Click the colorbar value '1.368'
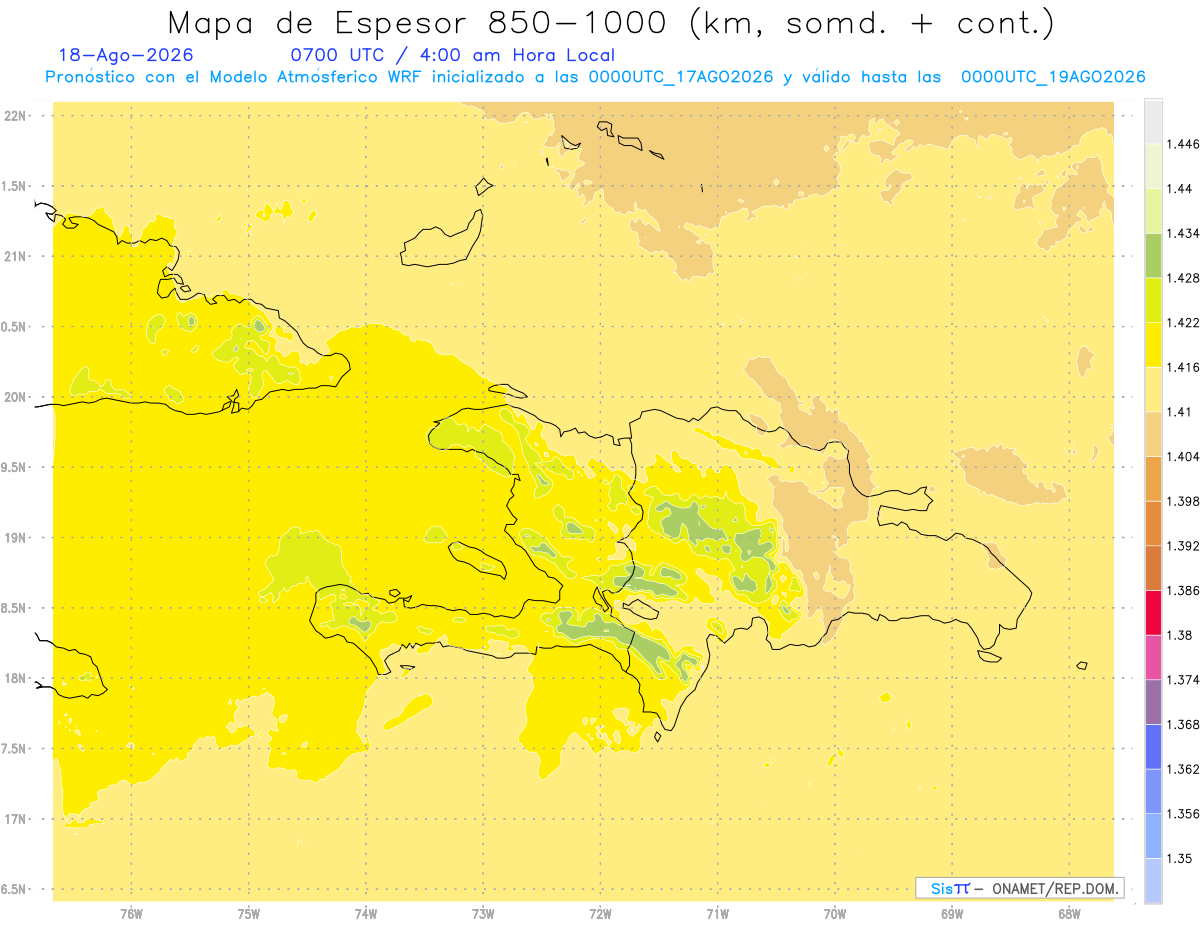This screenshot has height=927, width=1200. tap(1182, 724)
